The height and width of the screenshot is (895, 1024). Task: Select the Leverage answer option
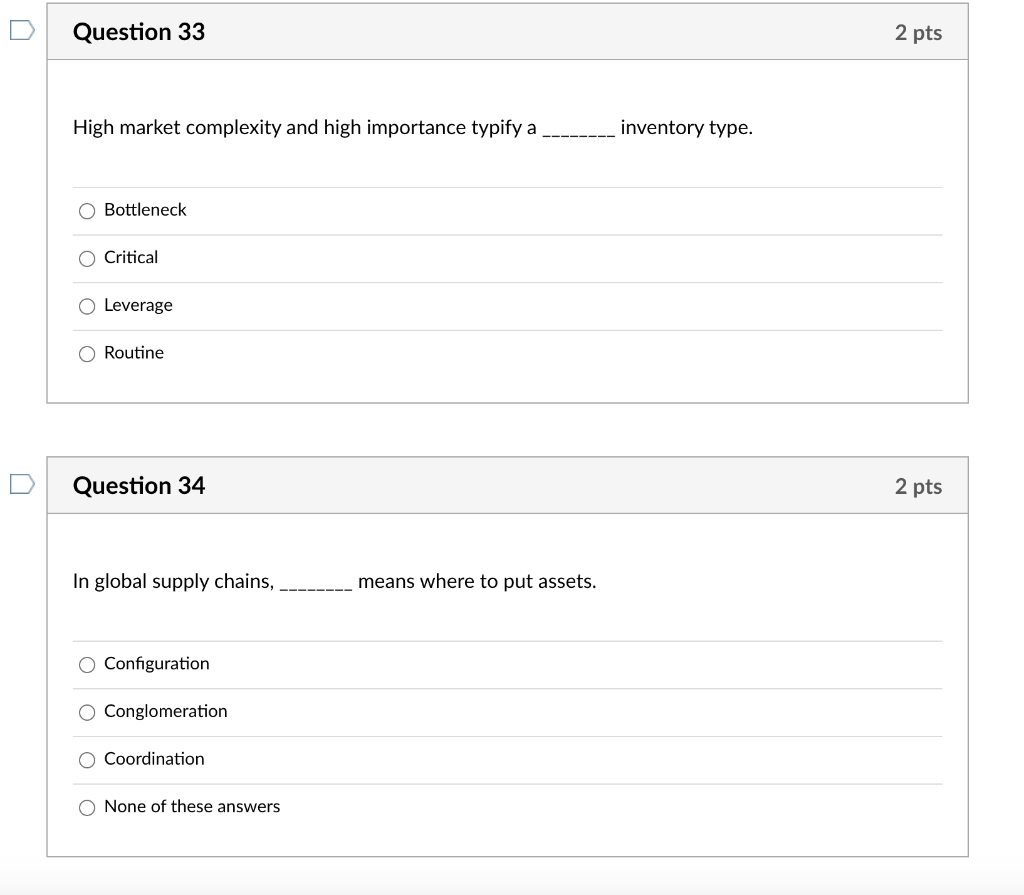click(x=87, y=306)
